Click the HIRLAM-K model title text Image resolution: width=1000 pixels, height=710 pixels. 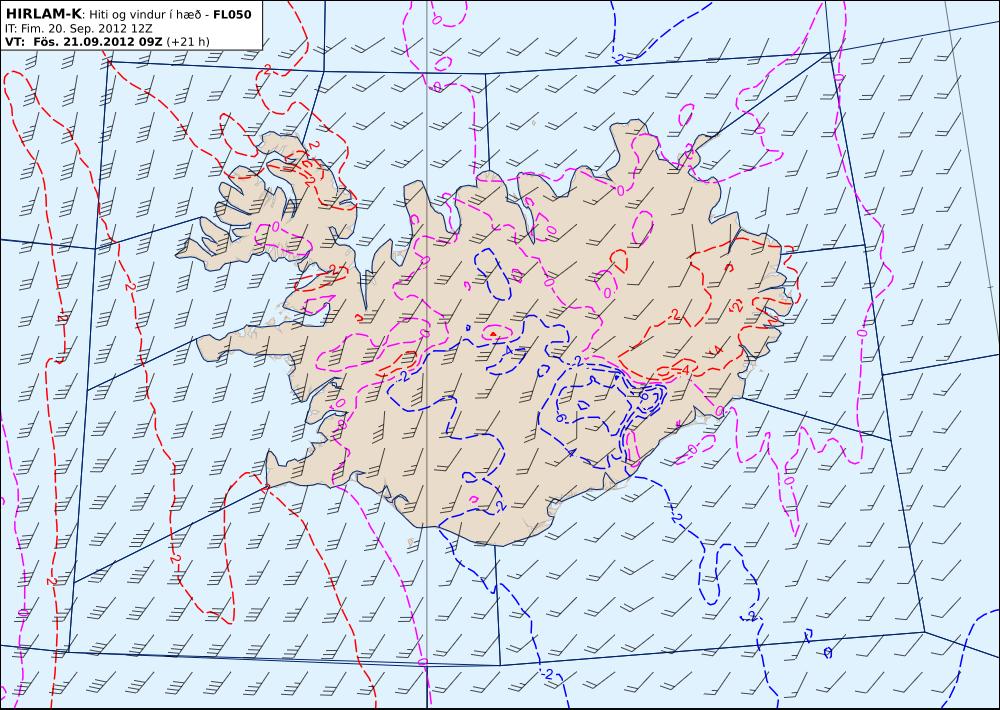pos(43,14)
